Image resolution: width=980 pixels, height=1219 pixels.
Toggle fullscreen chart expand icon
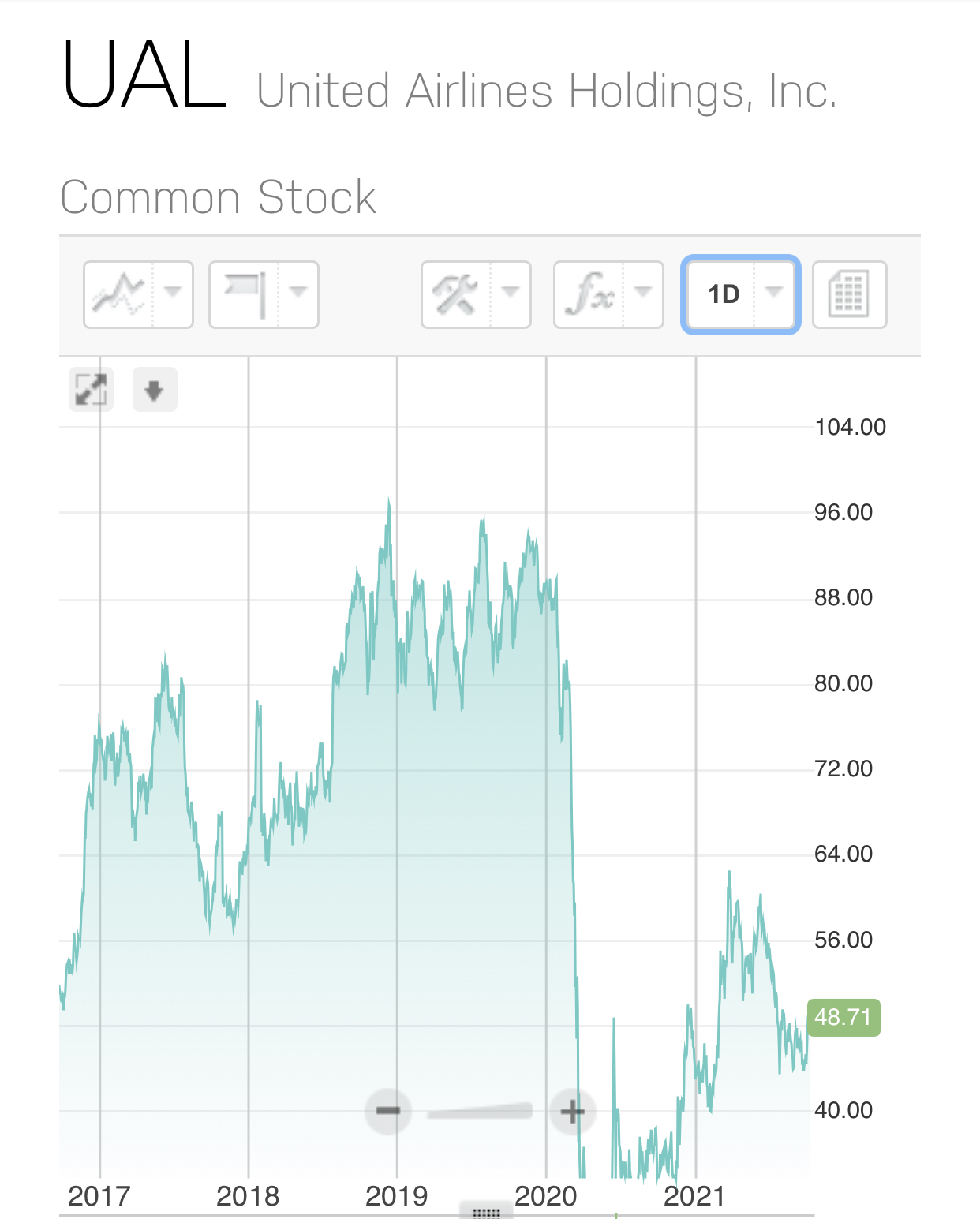(x=91, y=390)
